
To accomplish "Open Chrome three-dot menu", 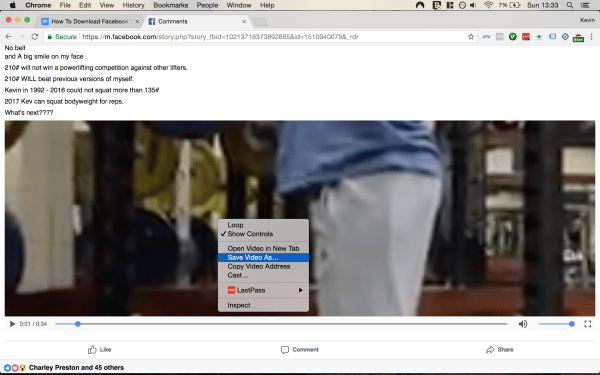I will 592,37.
